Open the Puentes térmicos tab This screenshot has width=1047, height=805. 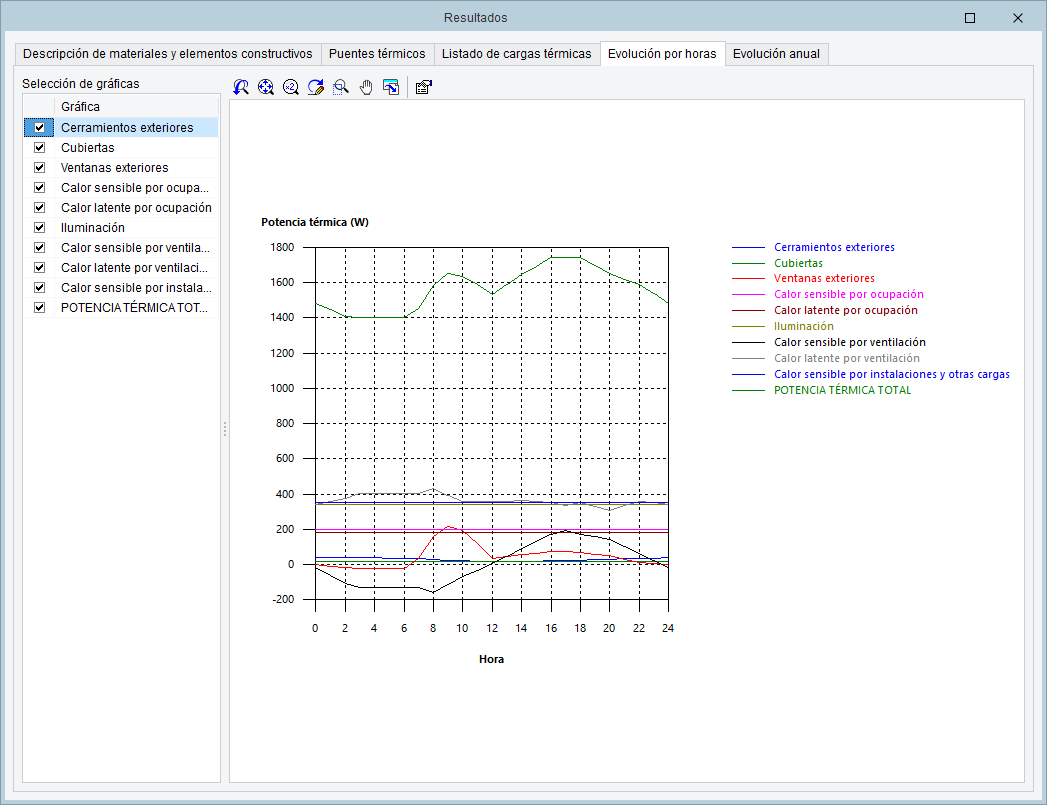[377, 54]
